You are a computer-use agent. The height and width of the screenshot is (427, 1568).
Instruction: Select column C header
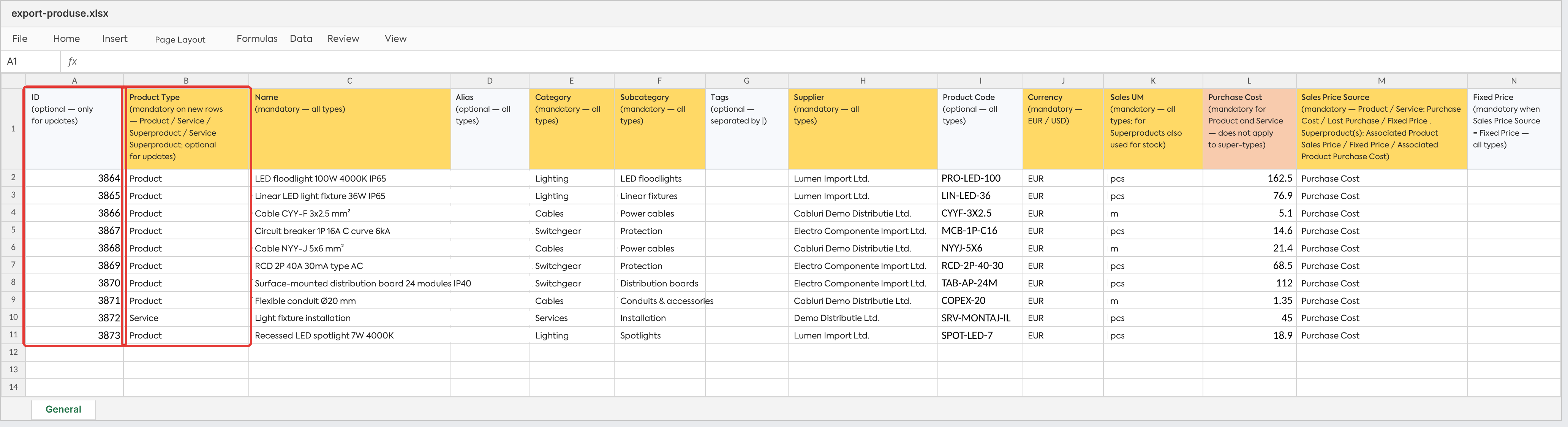349,81
